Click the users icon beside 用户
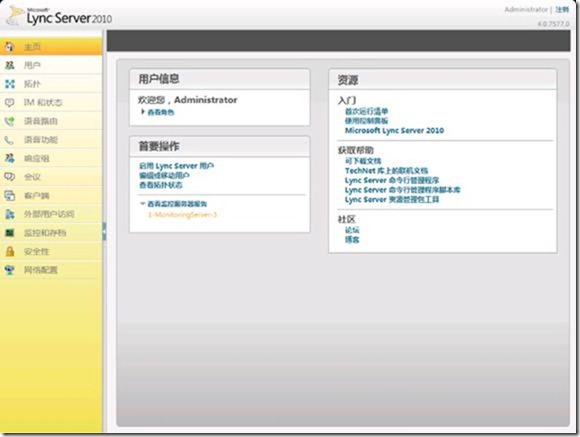This screenshot has width=580, height=437. coord(10,65)
